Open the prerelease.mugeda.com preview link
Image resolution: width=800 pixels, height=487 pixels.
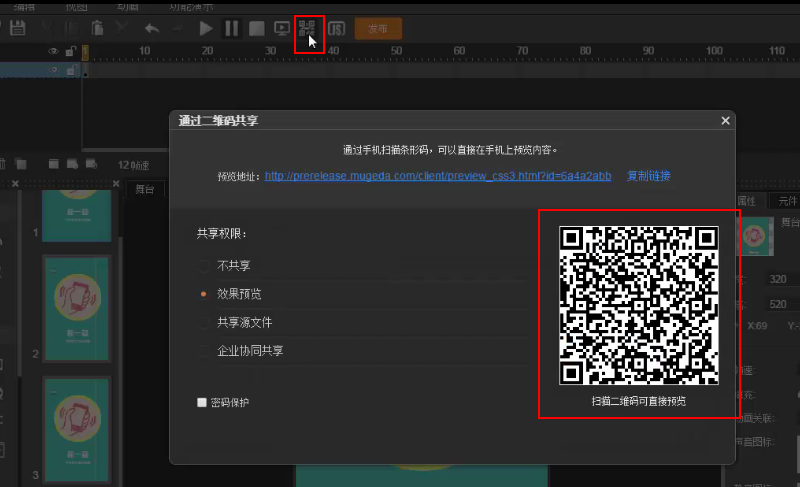(x=438, y=176)
